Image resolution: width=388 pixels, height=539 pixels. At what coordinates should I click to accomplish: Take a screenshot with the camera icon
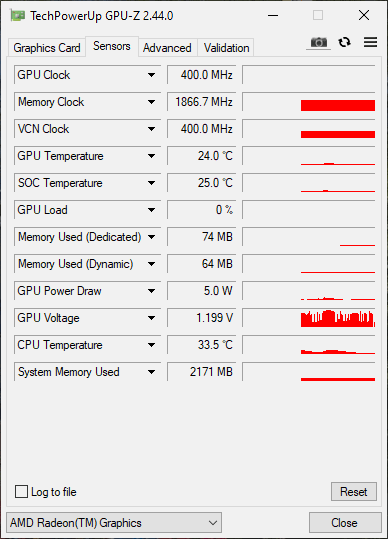pyautogui.click(x=319, y=43)
